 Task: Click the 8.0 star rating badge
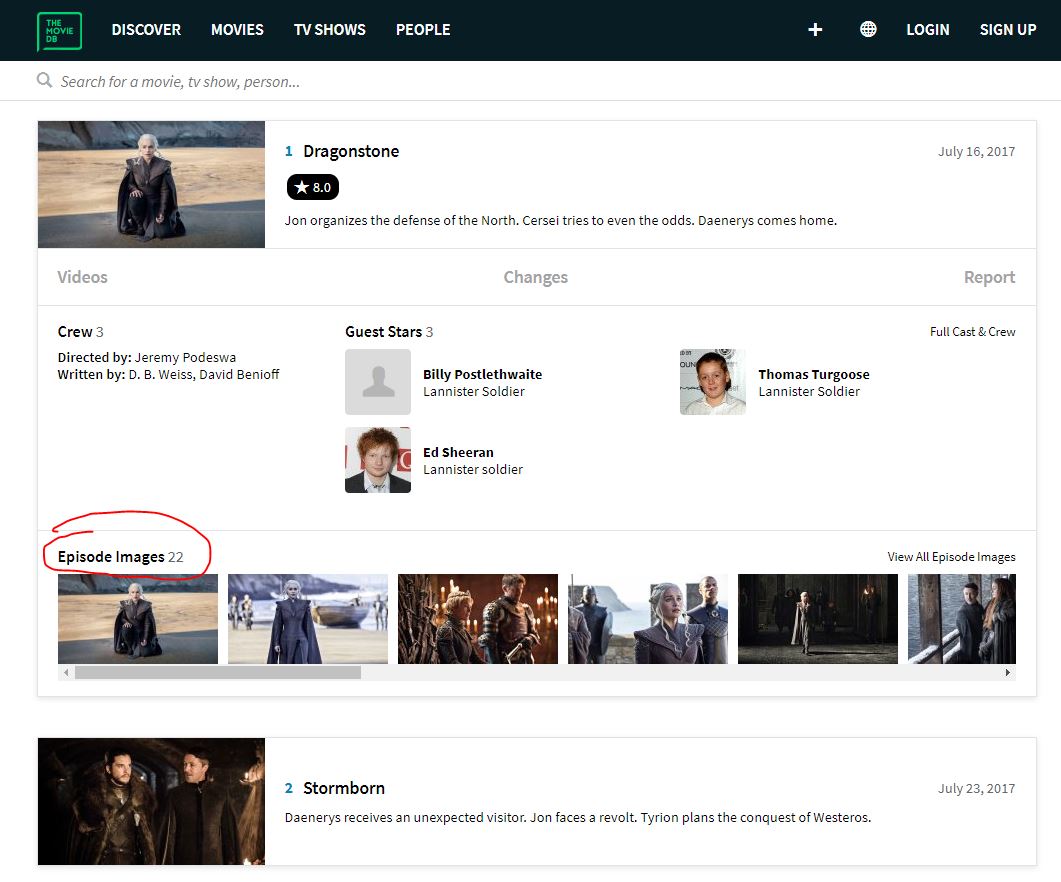[x=313, y=188]
